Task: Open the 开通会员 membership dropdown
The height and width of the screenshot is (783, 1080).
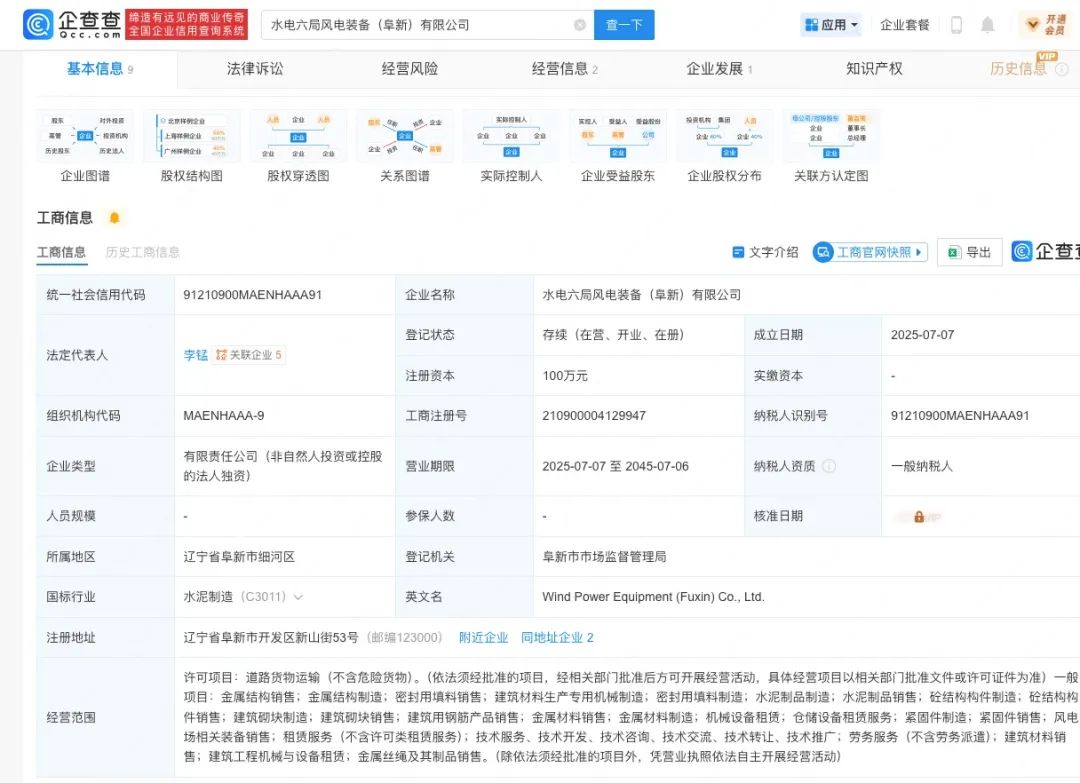Action: click(1048, 24)
